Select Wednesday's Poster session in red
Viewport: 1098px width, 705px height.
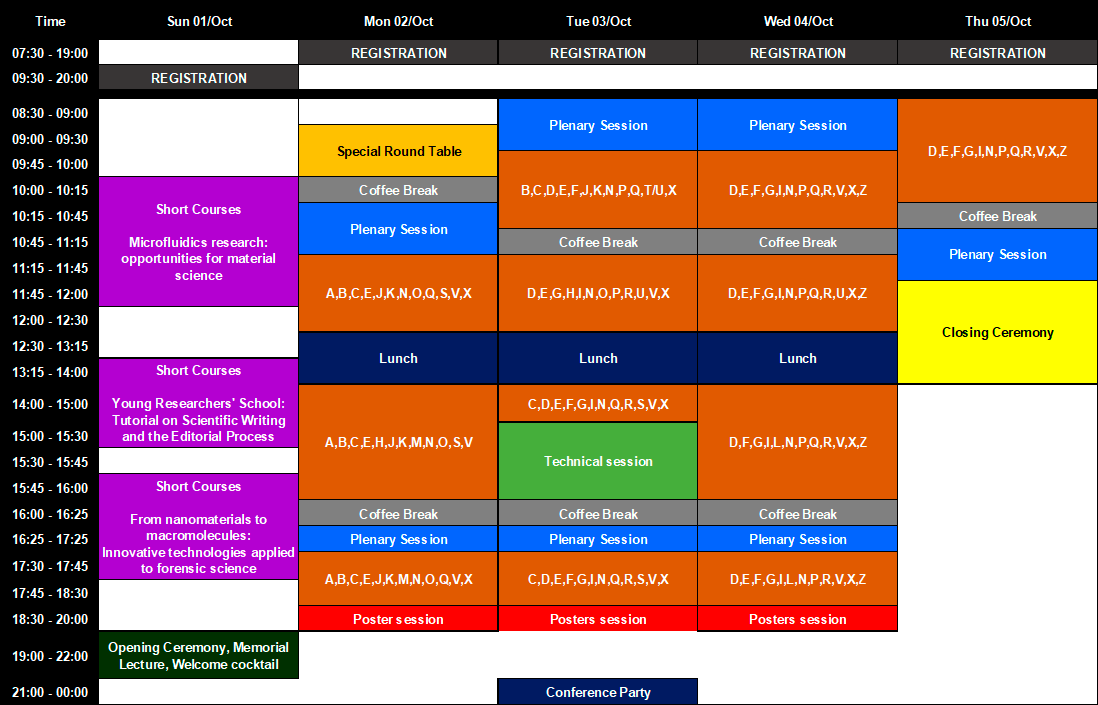point(797,619)
